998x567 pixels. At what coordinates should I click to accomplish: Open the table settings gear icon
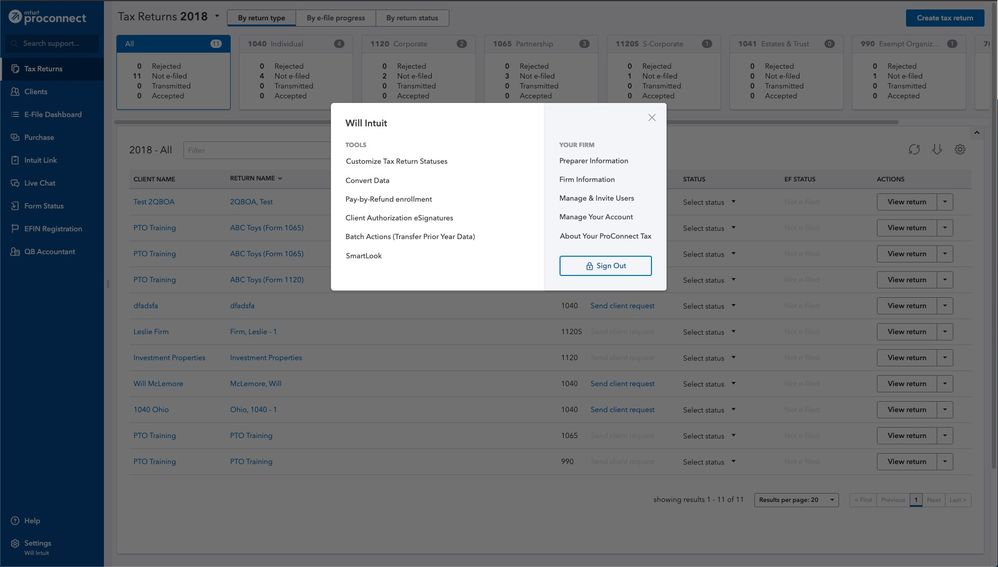[960, 150]
